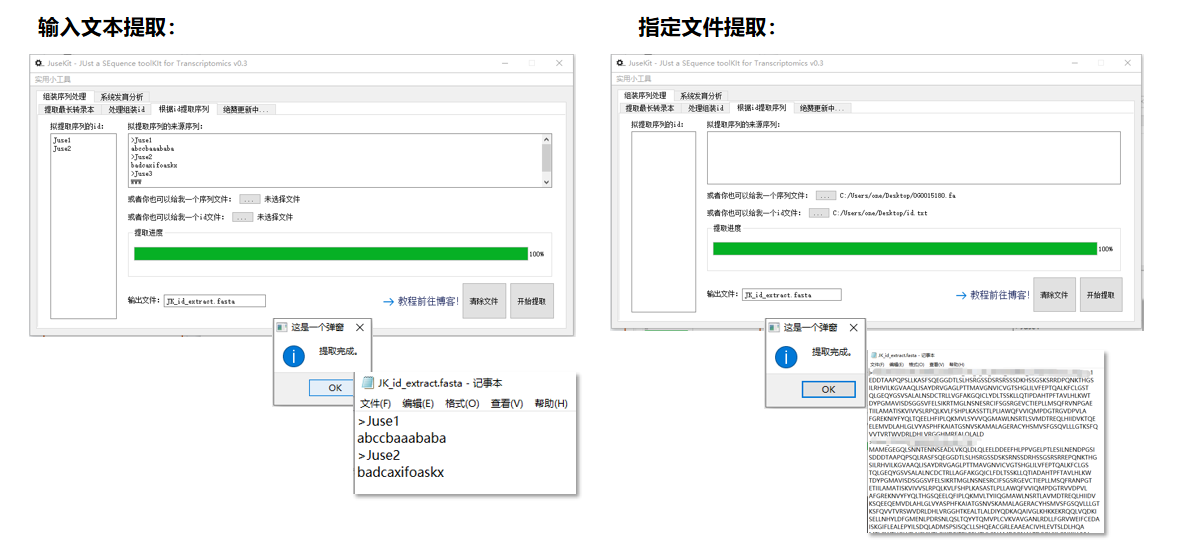Open 文件(F) menu in the large Notepad
This screenshot has width=1177, height=553.
pyautogui.click(x=375, y=403)
